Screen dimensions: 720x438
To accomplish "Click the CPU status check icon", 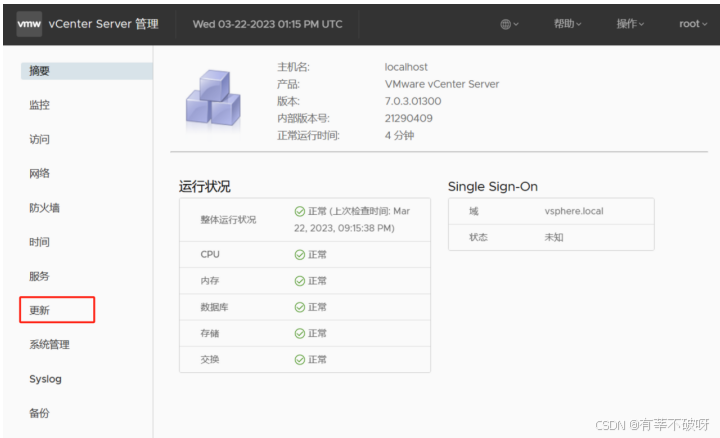I will [x=300, y=255].
